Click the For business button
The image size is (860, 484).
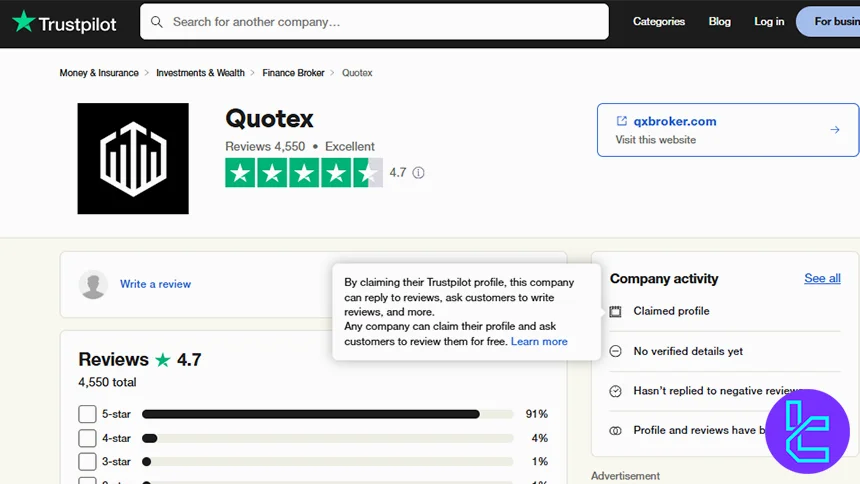point(828,21)
